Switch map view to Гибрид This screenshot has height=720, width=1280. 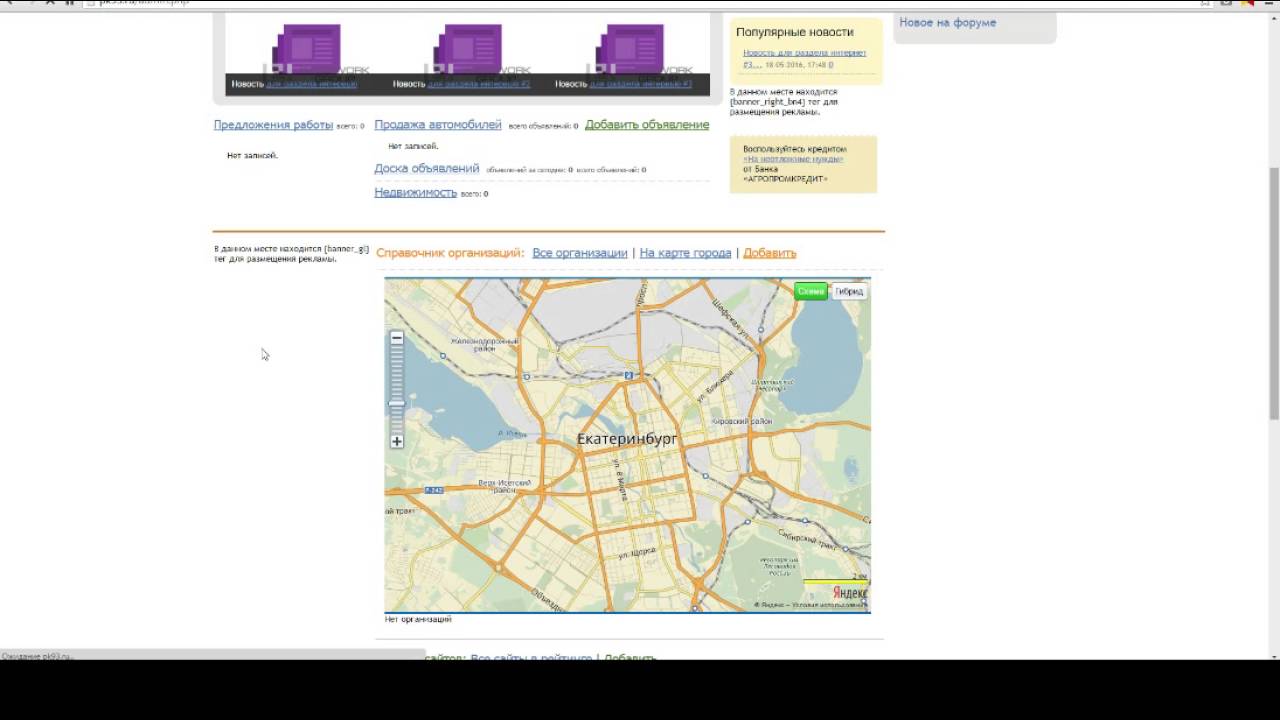849,292
